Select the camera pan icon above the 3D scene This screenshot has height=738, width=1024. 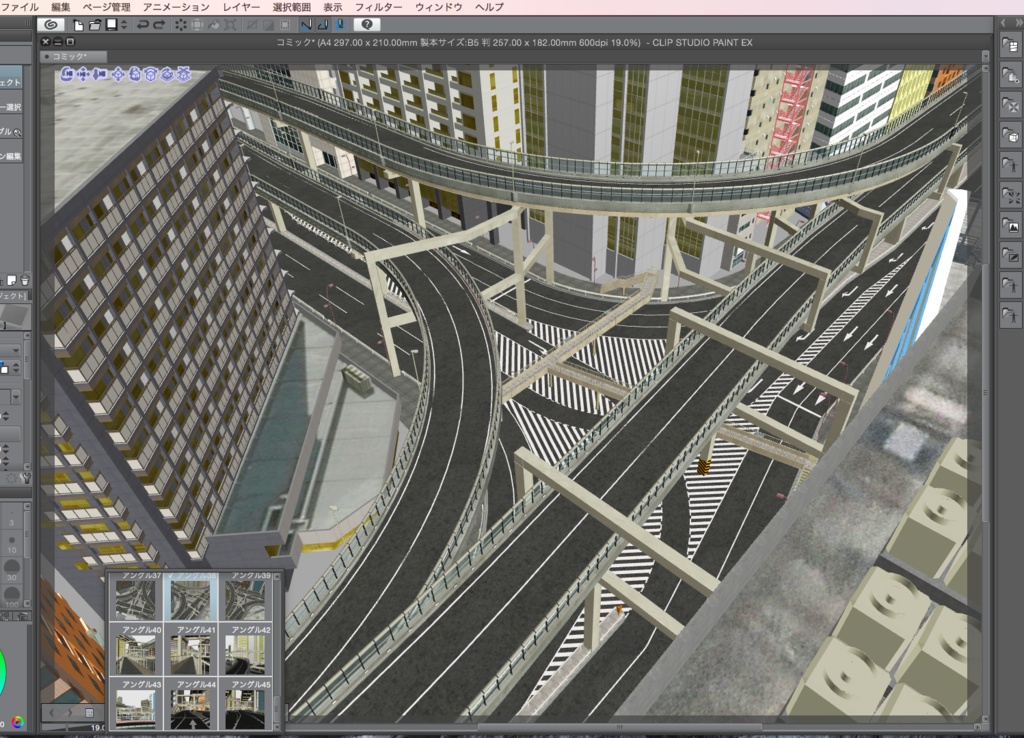pyautogui.click(x=83, y=74)
